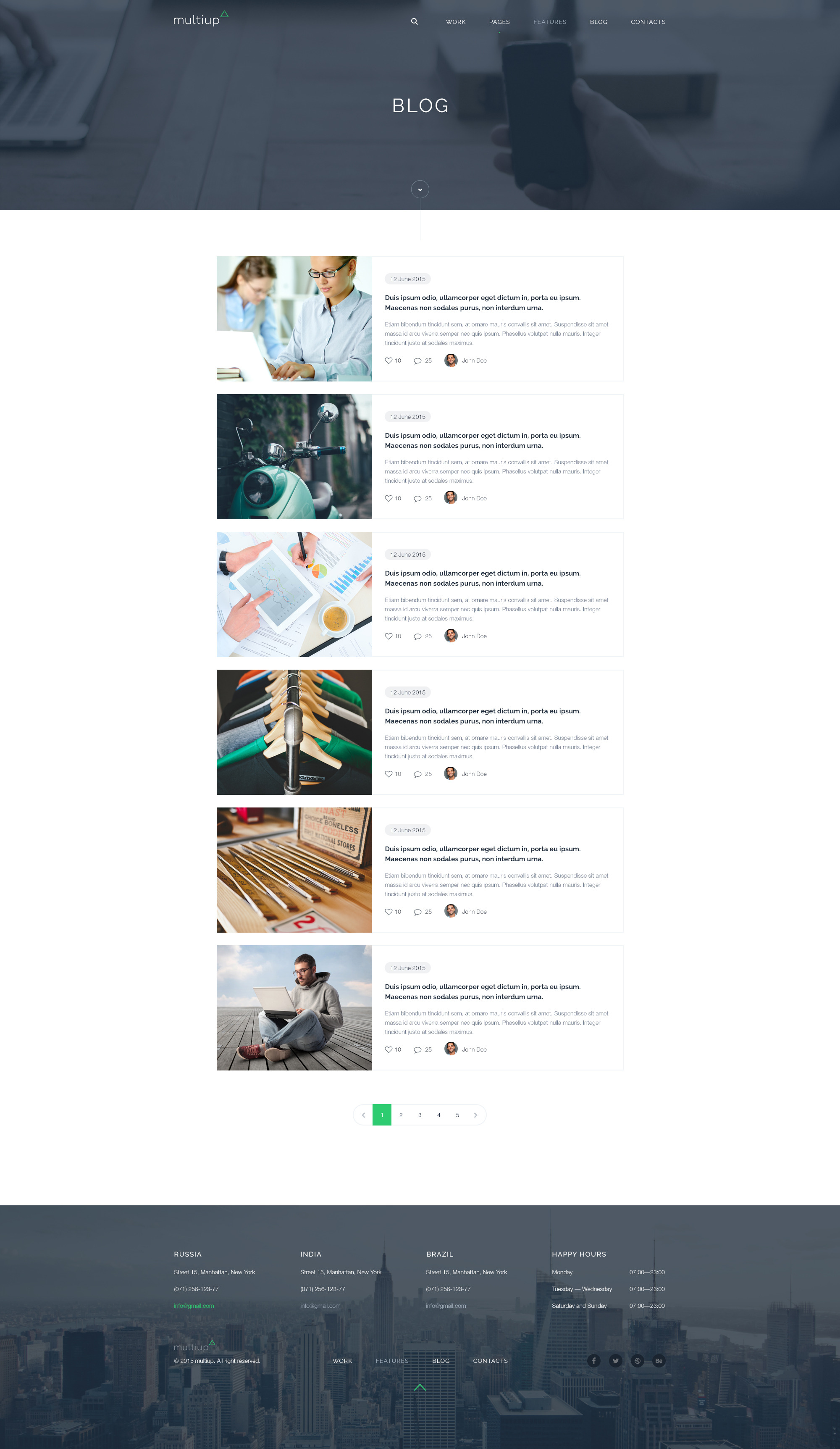Click John Doe avatar on tablet charts post
This screenshot has height=1449, width=840.
point(451,635)
